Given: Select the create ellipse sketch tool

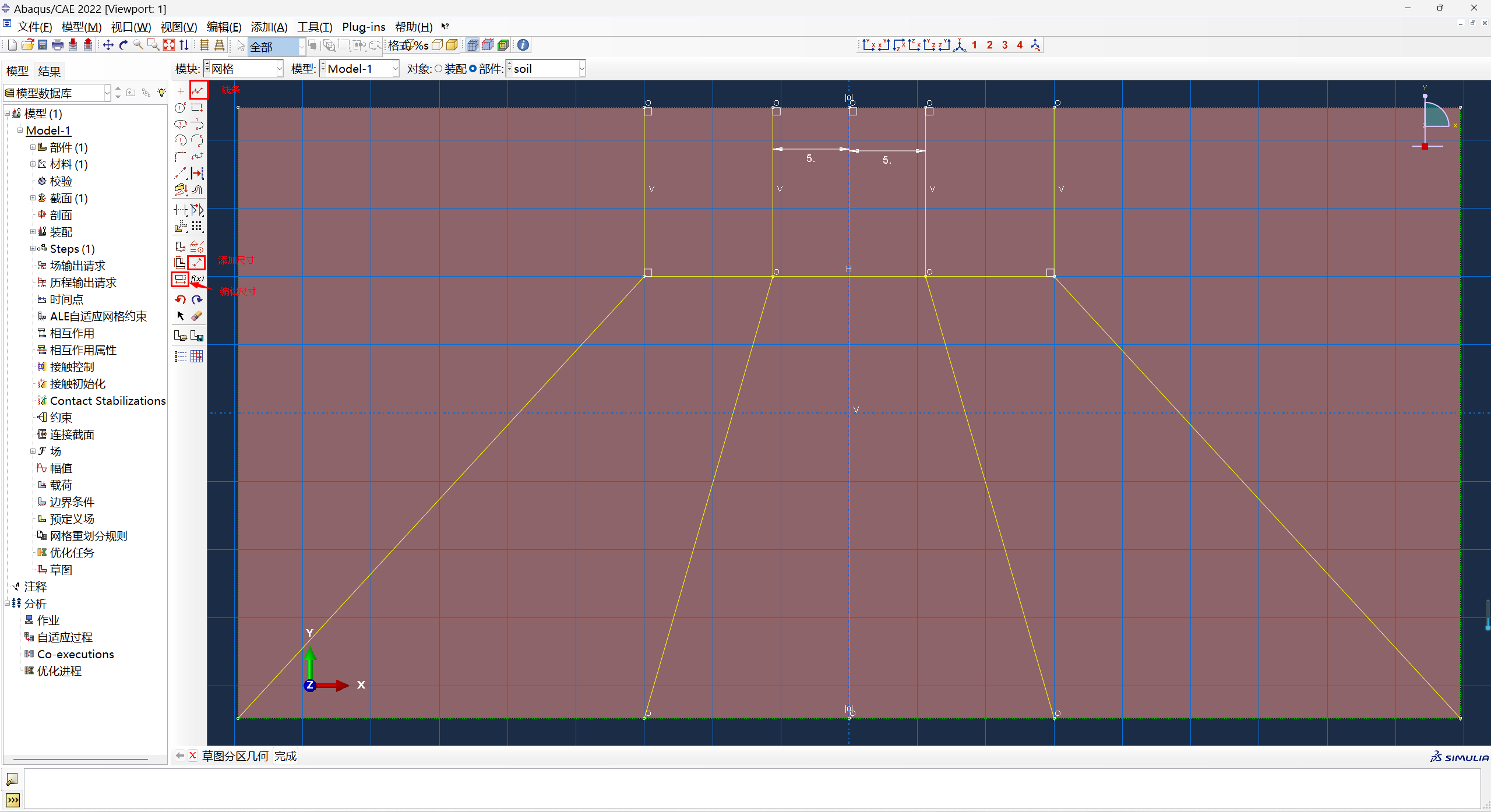Looking at the screenshot, I should [181, 124].
